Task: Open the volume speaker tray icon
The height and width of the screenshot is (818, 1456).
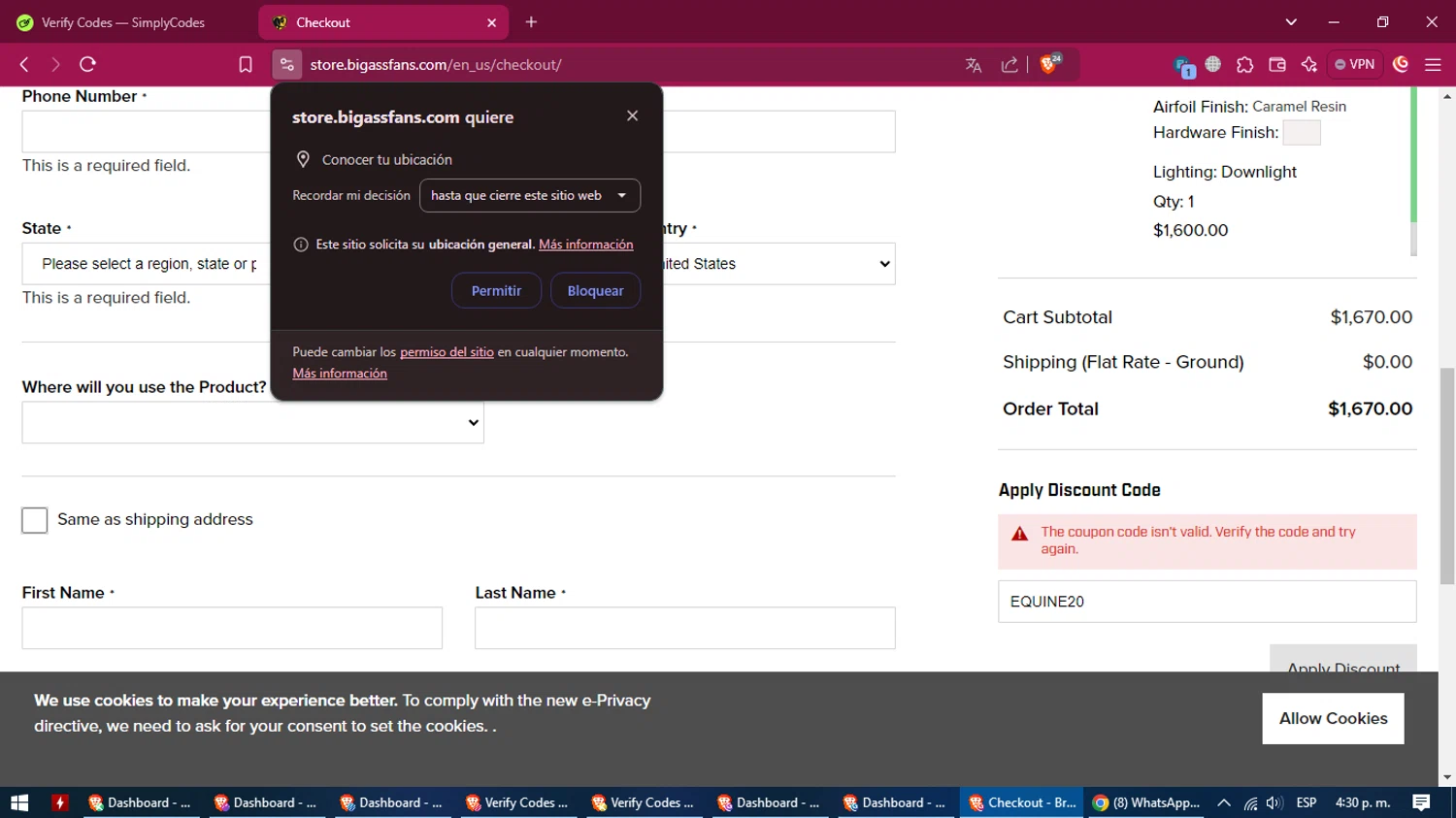Action: click(x=1274, y=802)
